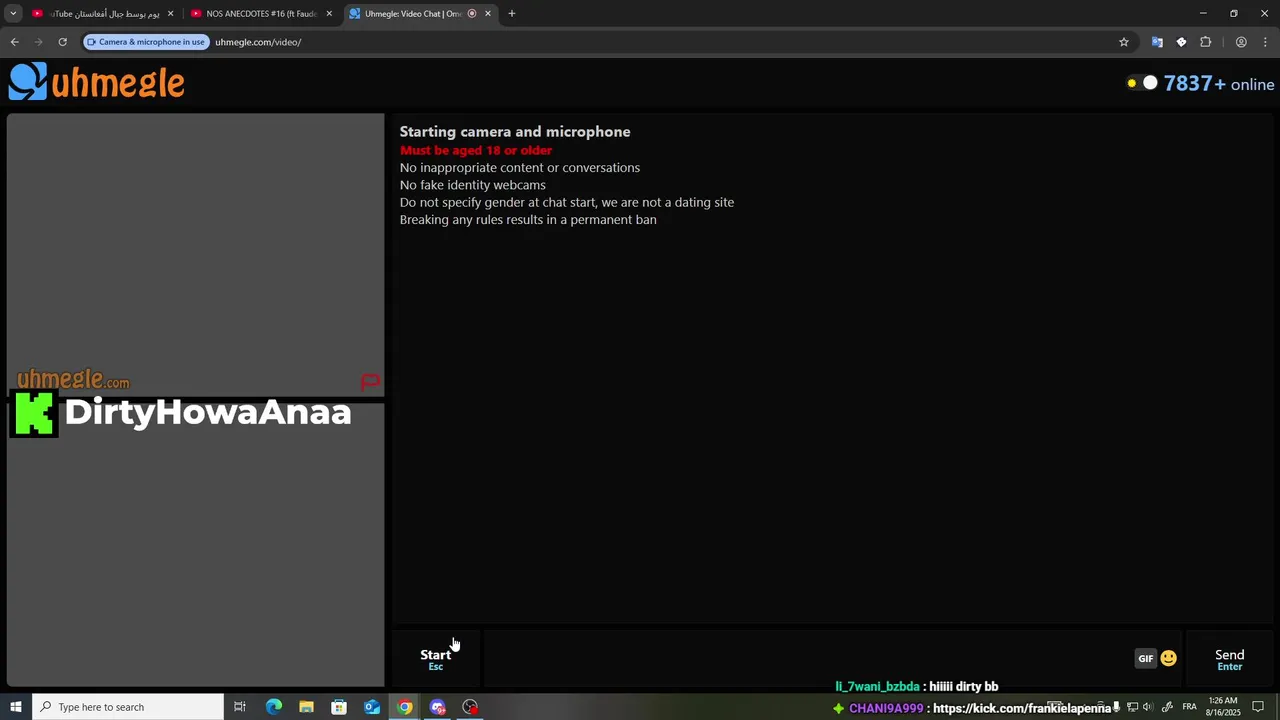Click the uhmegle.com watermark on webcam panel
The image size is (1280, 720).
click(73, 379)
